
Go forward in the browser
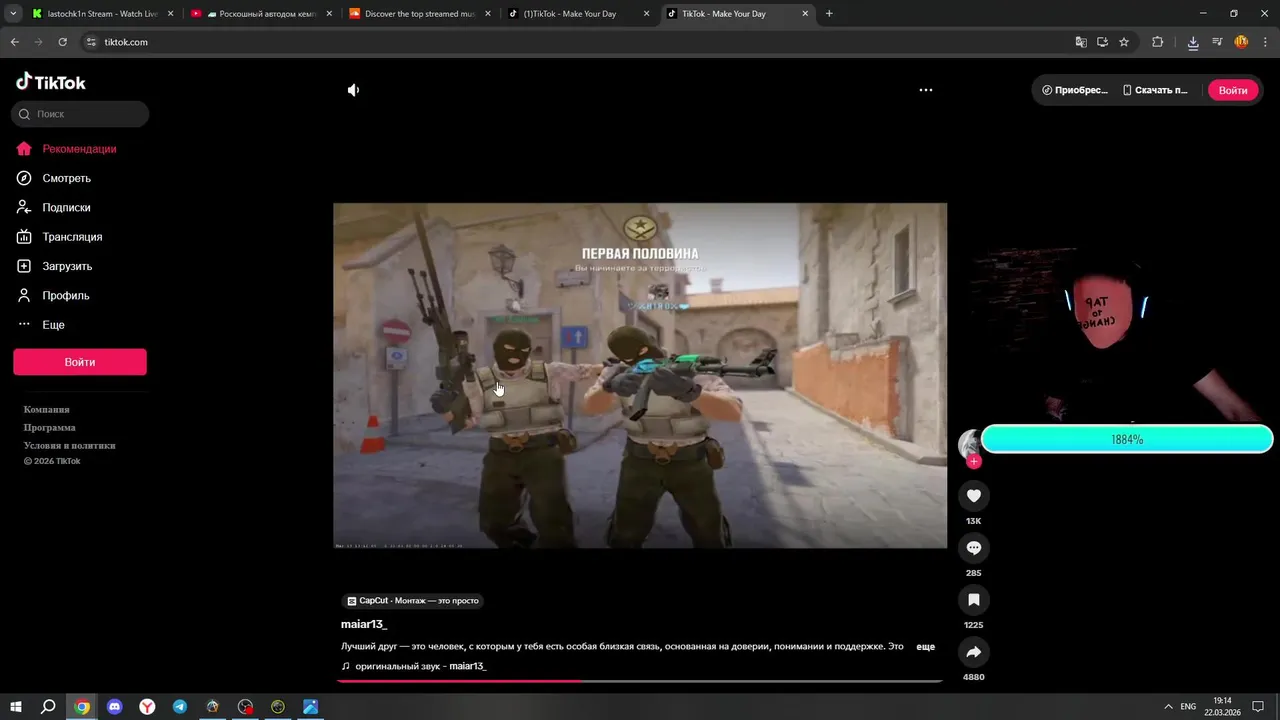tap(38, 42)
